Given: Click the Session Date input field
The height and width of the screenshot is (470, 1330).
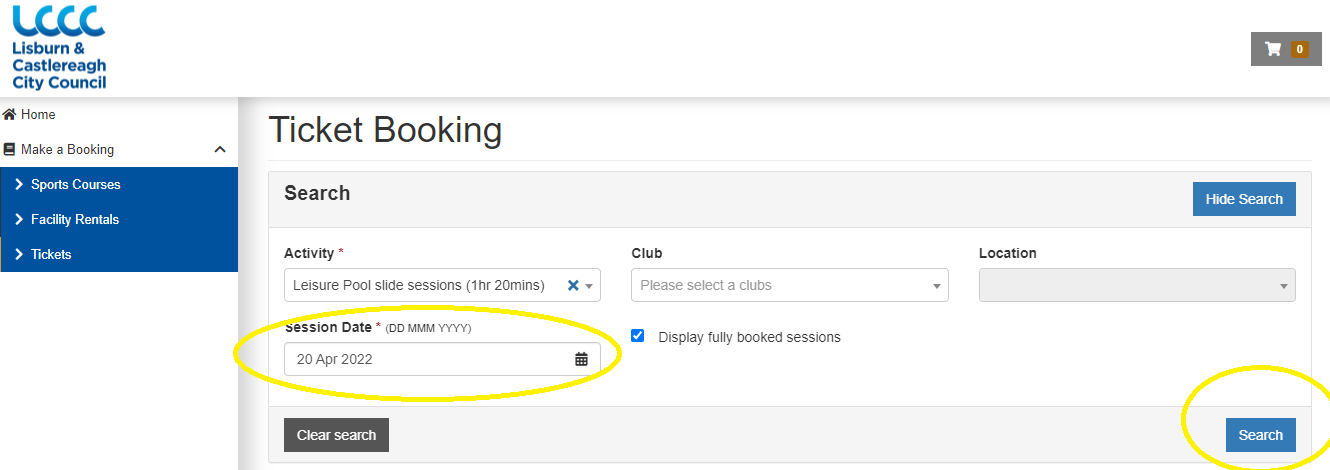Looking at the screenshot, I should click(x=442, y=359).
